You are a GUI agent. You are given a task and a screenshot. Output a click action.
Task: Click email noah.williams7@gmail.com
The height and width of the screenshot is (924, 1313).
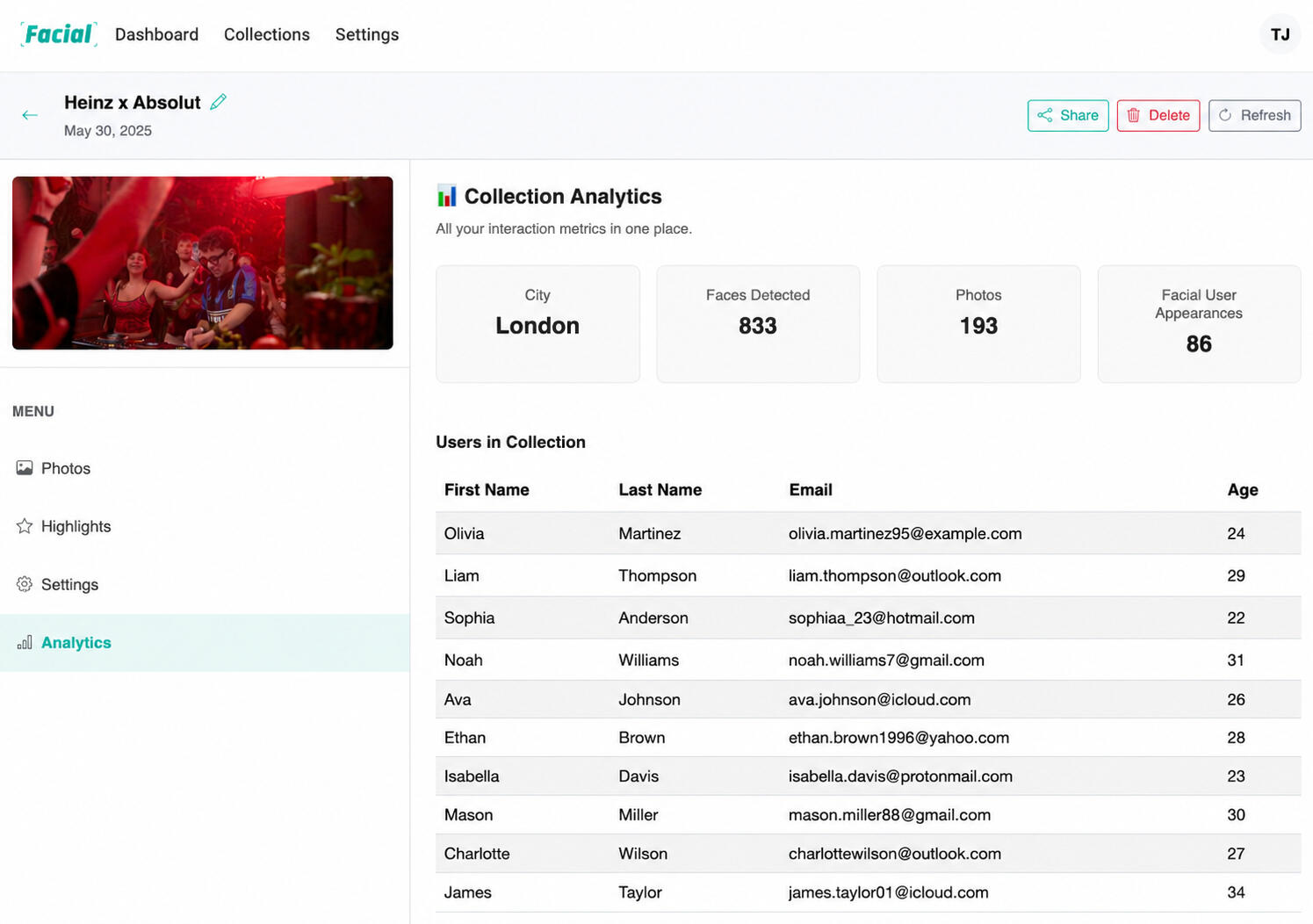886,660
